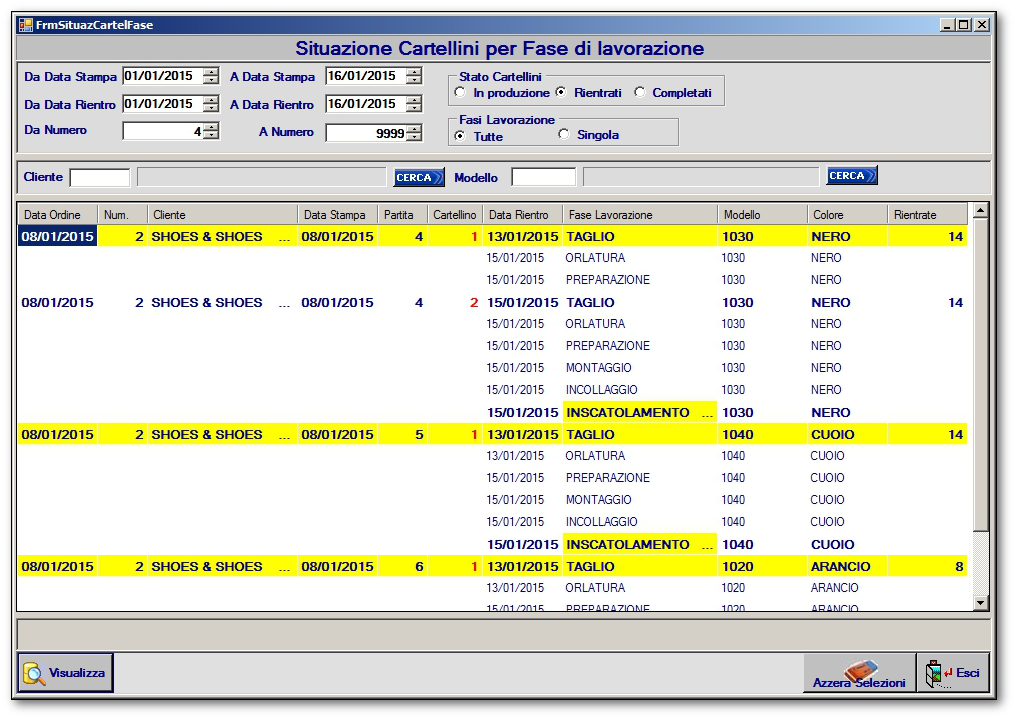
Task: Click the Rientrate value 8 for ARANCIO
Action: pyautogui.click(x=927, y=567)
